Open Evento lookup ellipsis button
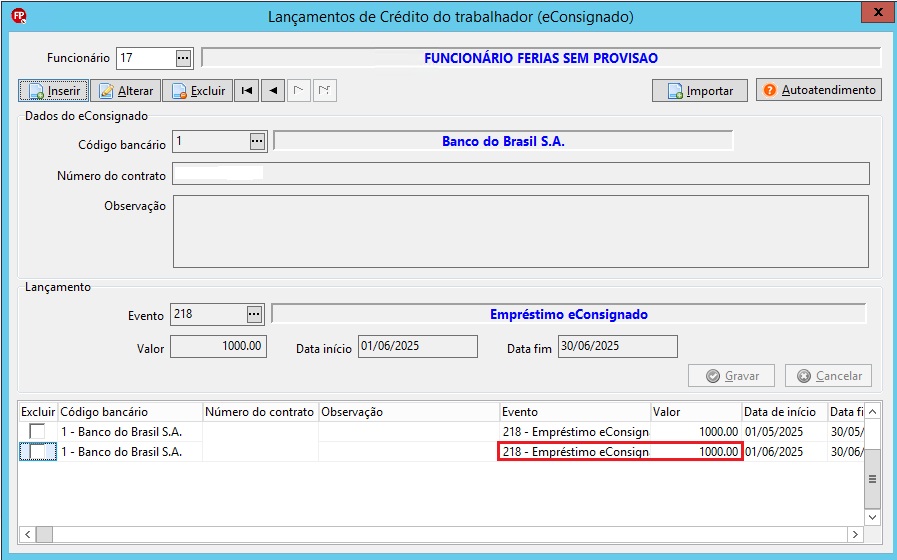Viewport: 897px width, 560px height. click(254, 314)
